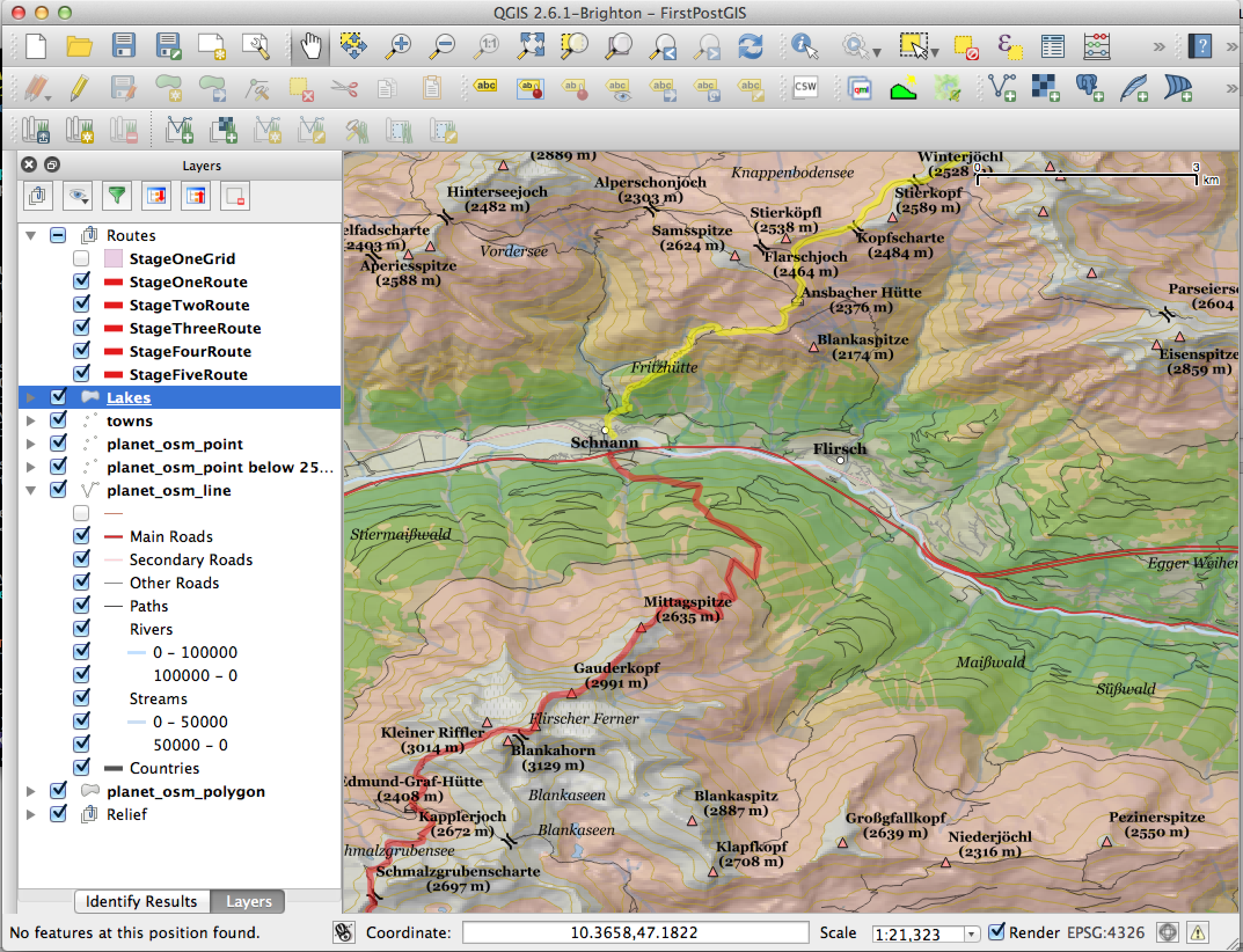
Task: Switch to the Identify Results tab
Action: (142, 901)
